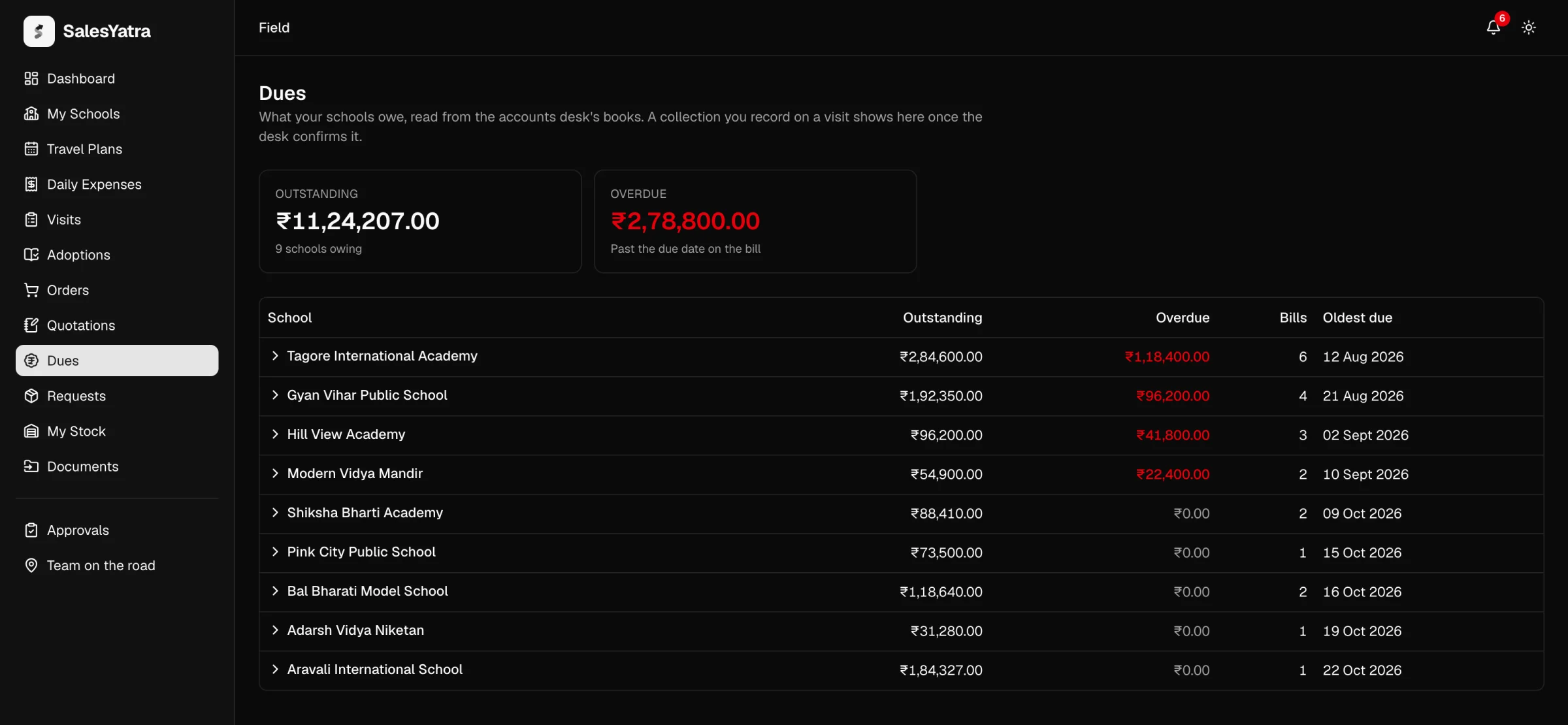This screenshot has height=725, width=1568.
Task: Click the Outstanding column header
Action: pos(942,317)
